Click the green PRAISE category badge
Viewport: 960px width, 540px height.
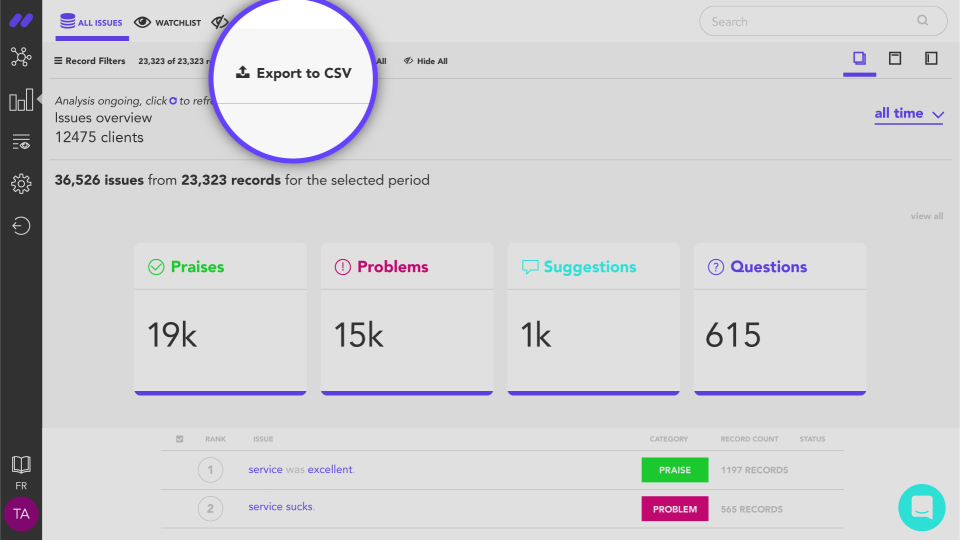(x=674, y=470)
